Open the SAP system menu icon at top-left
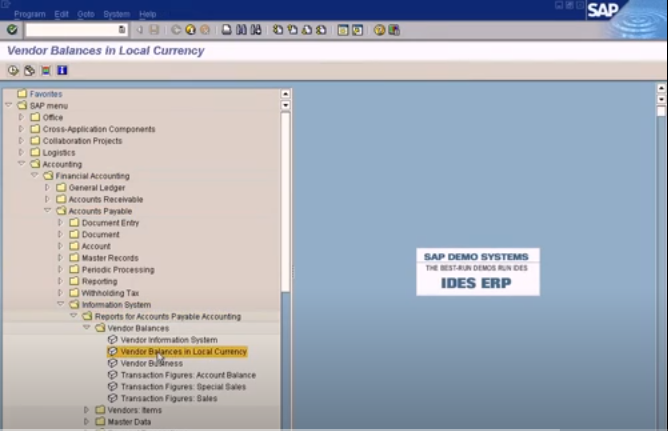Screen dimensions: 668x431 [5, 4]
